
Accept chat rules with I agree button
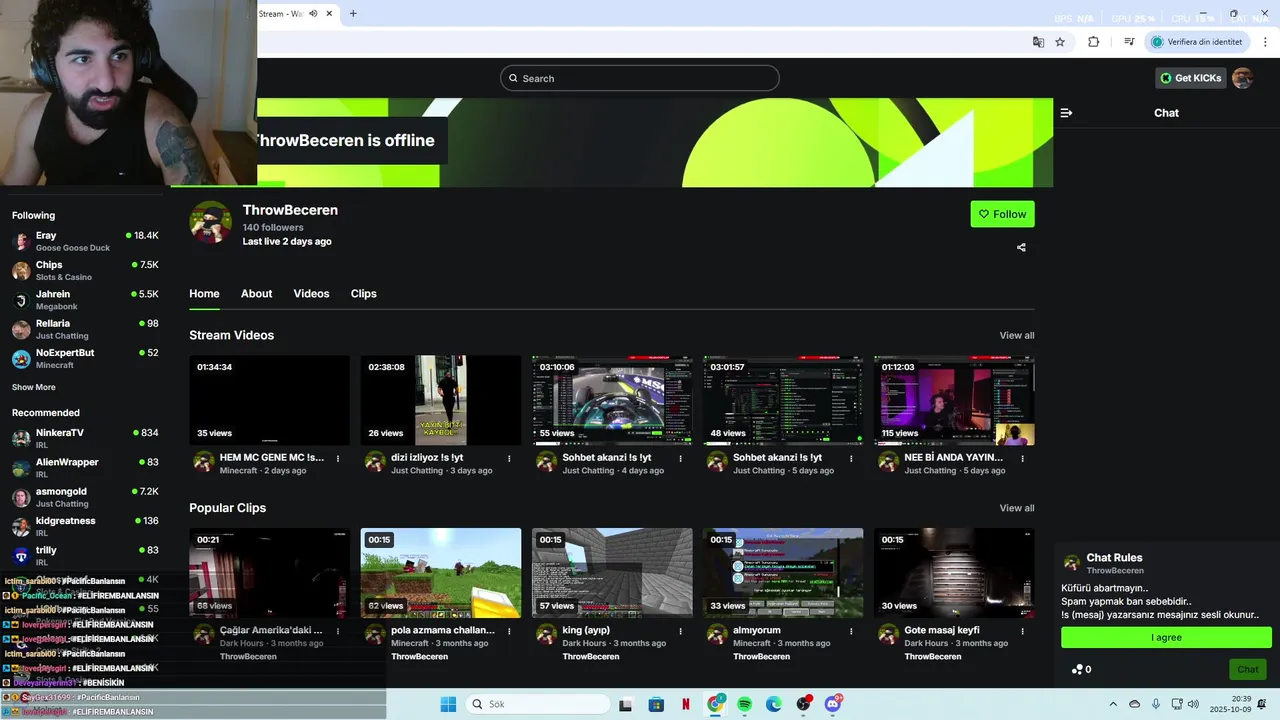point(1166,637)
